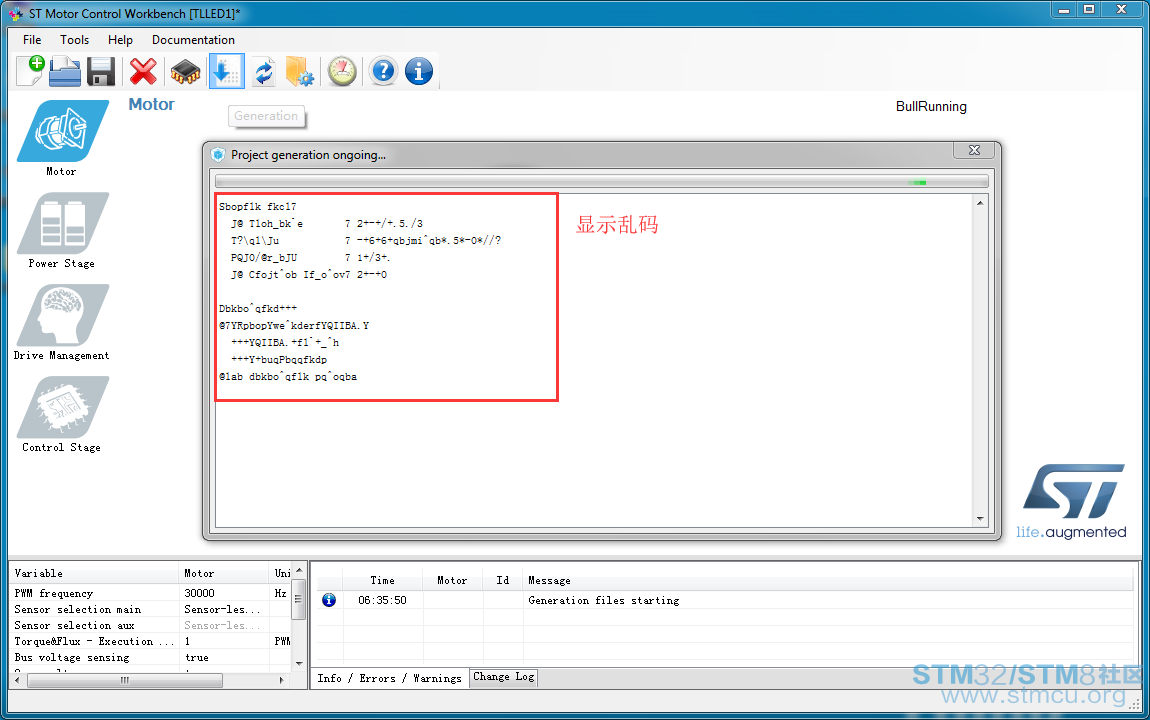The width and height of the screenshot is (1150, 720).
Task: Click the variable table scroll down arrow
Action: 299,663
